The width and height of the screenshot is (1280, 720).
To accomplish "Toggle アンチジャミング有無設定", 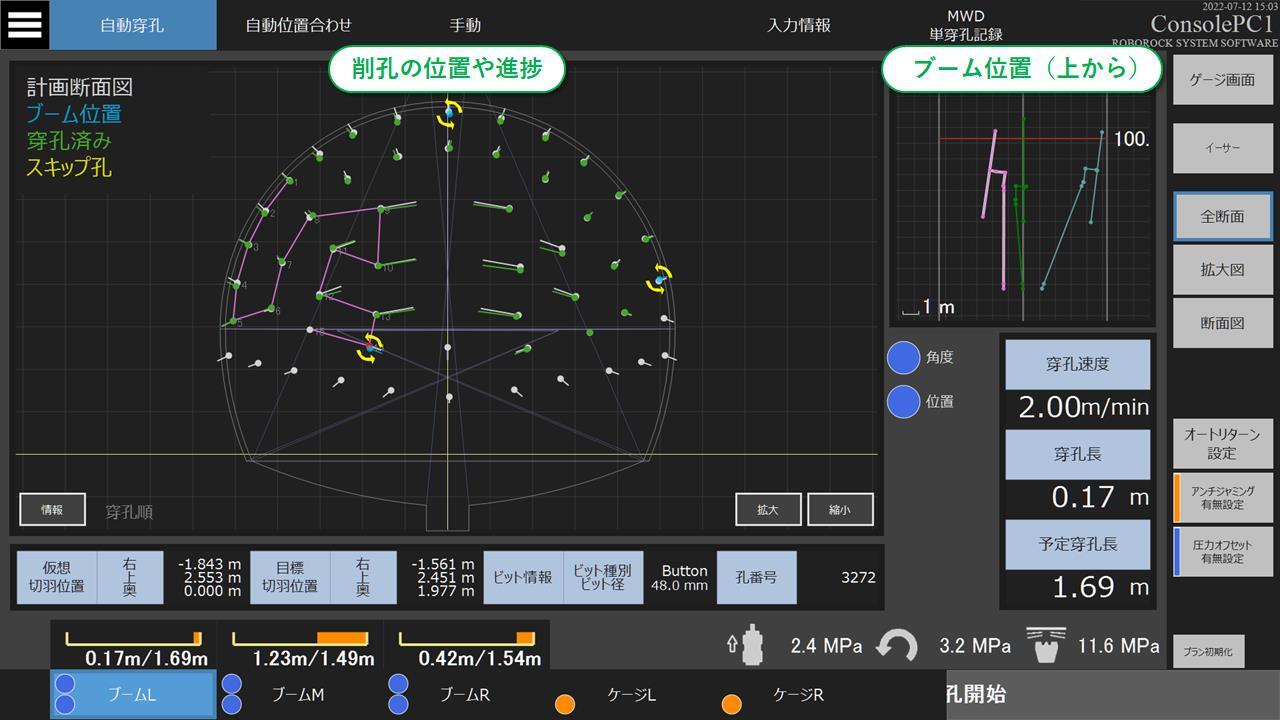I will (x=1223, y=489).
